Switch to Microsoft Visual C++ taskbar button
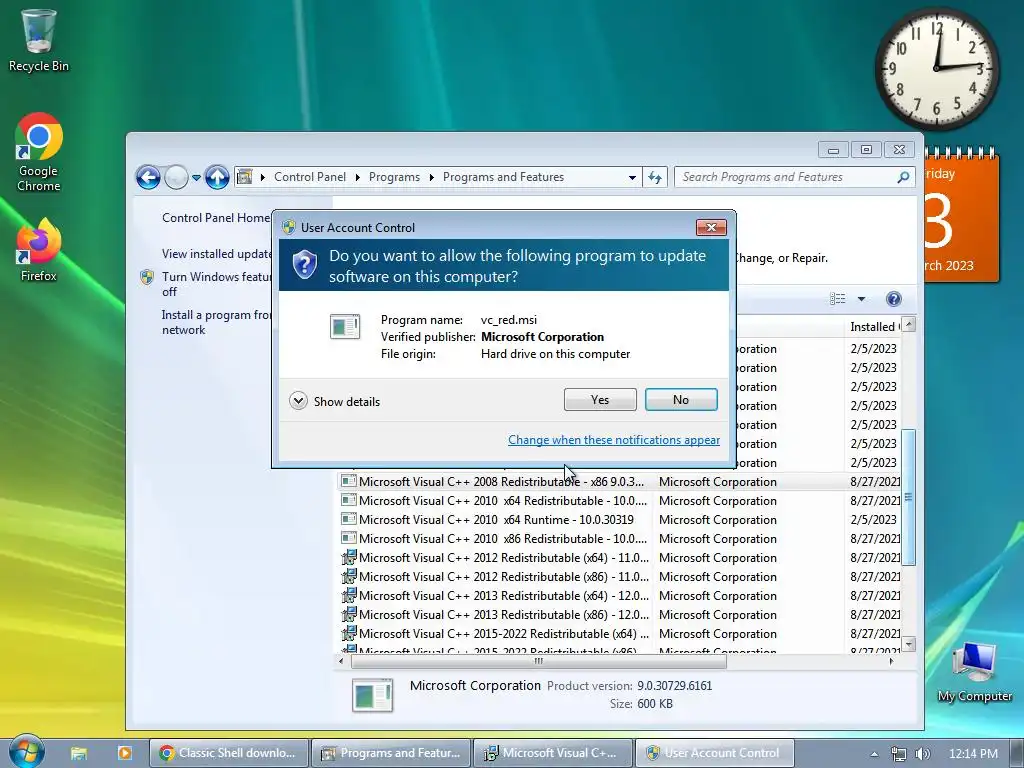The height and width of the screenshot is (768, 1024). (552, 753)
